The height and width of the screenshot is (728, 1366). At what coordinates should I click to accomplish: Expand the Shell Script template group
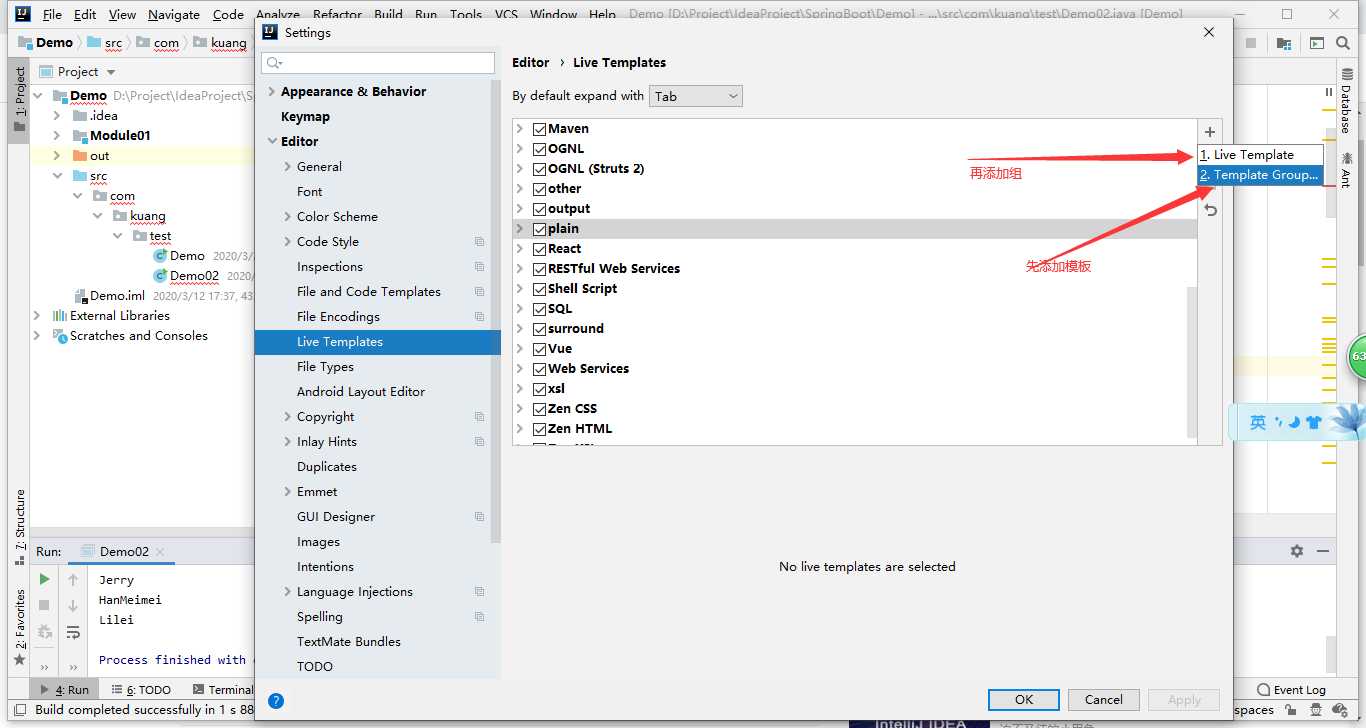pos(520,289)
